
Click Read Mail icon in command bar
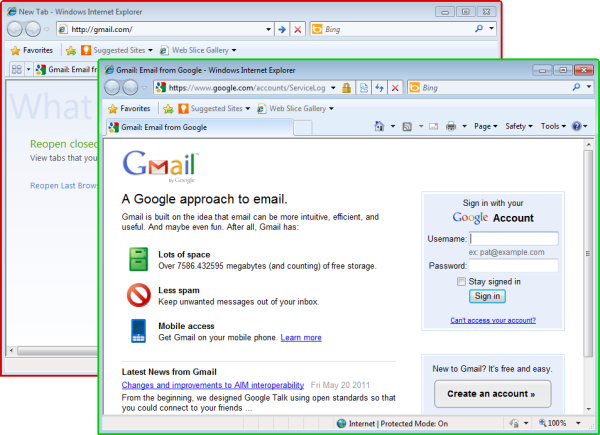point(433,126)
